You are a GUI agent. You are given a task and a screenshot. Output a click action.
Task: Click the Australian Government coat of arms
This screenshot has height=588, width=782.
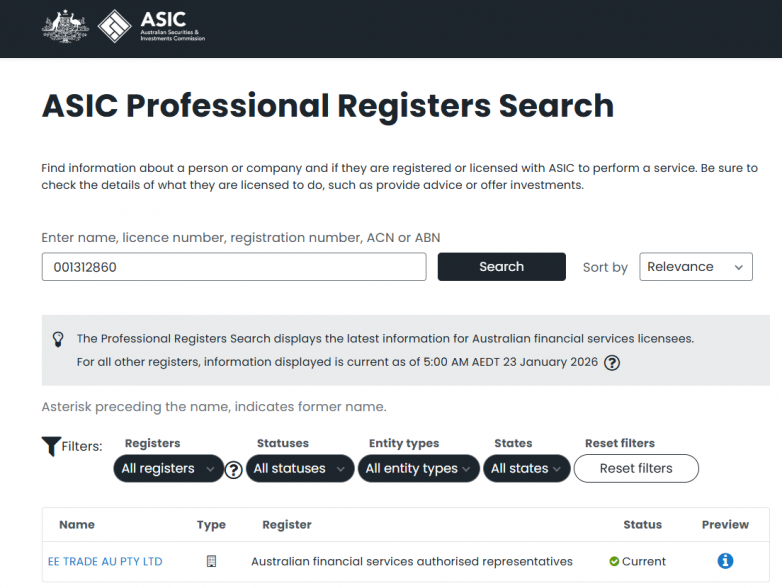65,26
